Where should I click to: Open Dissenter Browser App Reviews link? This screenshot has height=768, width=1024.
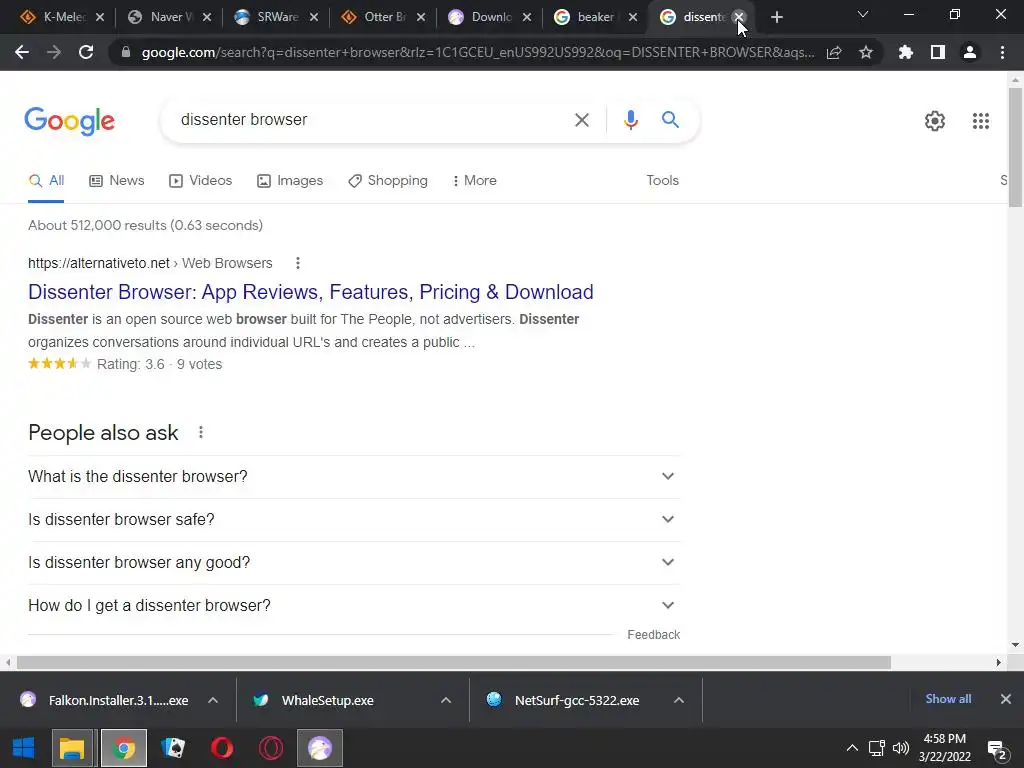(x=311, y=292)
